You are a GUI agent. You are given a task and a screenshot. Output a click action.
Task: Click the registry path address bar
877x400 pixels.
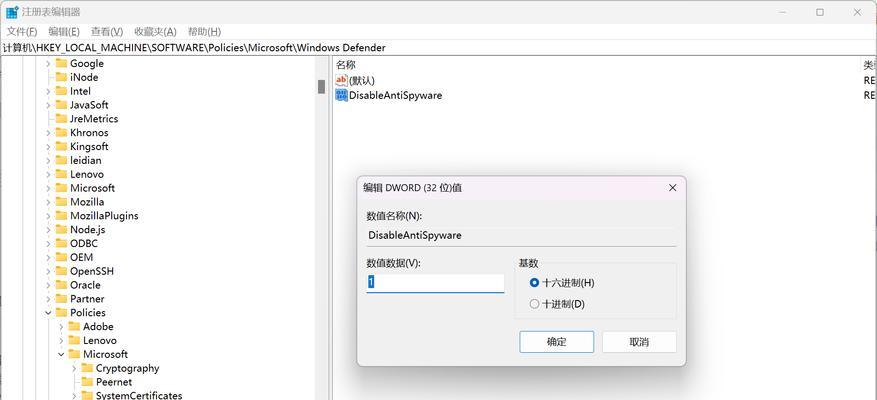click(438, 48)
